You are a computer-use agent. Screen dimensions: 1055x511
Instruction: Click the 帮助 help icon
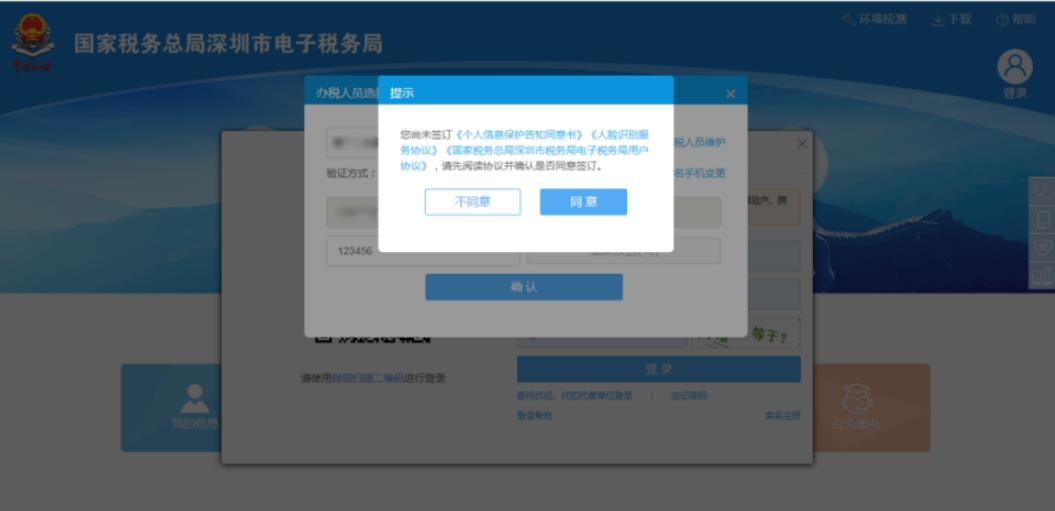tap(1001, 20)
